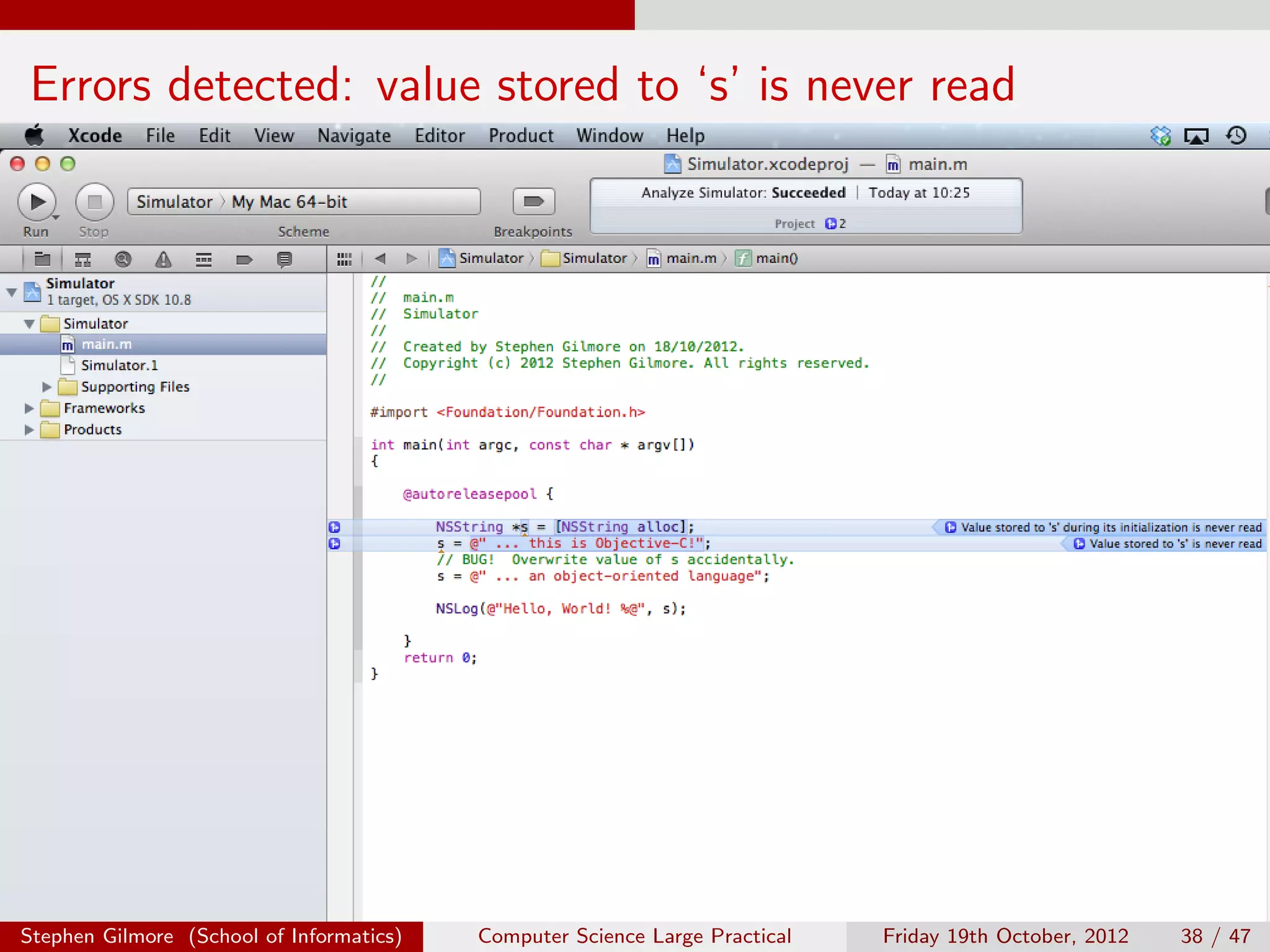Screen dimensions: 1270x952
Task: Open the Project navigator folder icon
Action: coord(42,259)
